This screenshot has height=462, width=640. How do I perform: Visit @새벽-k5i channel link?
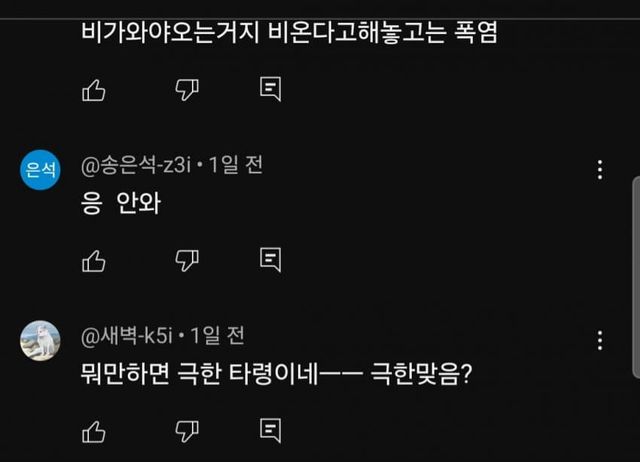[130, 336]
